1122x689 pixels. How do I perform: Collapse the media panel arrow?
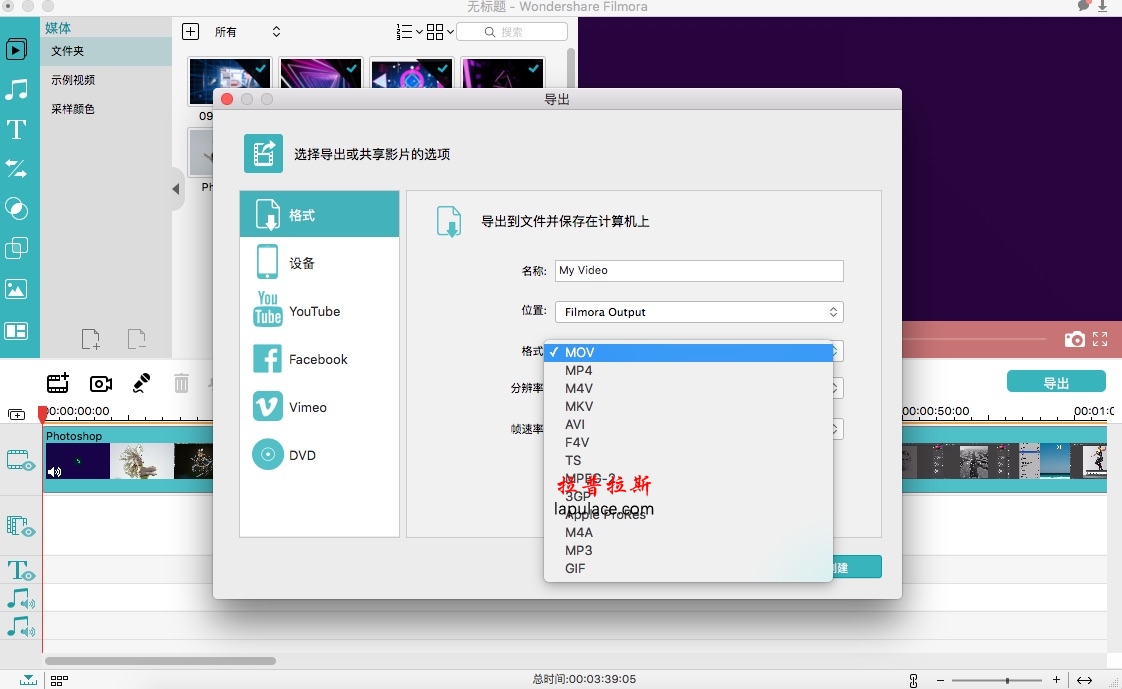pyautogui.click(x=175, y=189)
